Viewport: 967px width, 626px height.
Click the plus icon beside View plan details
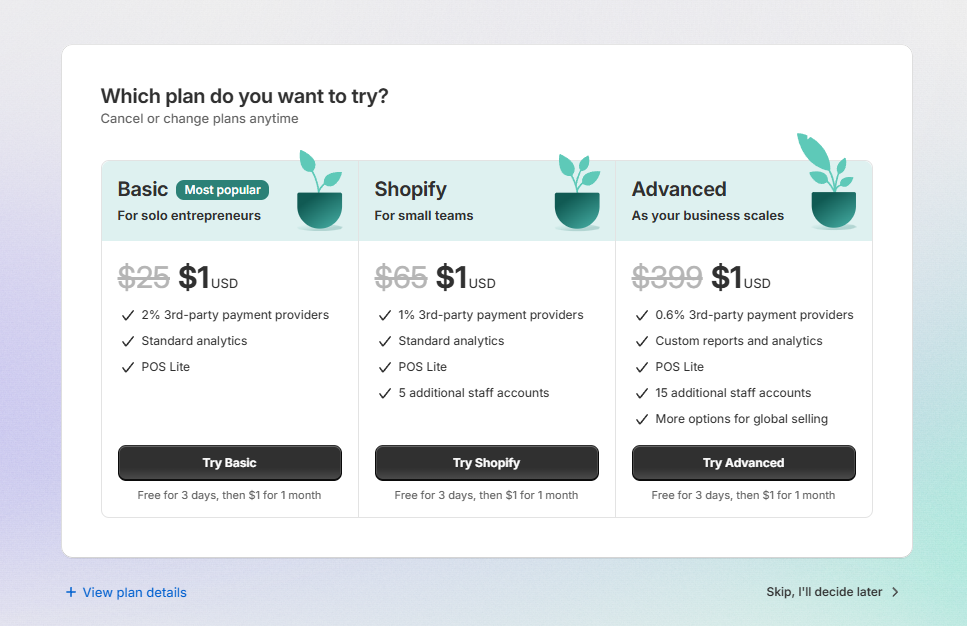click(x=69, y=592)
